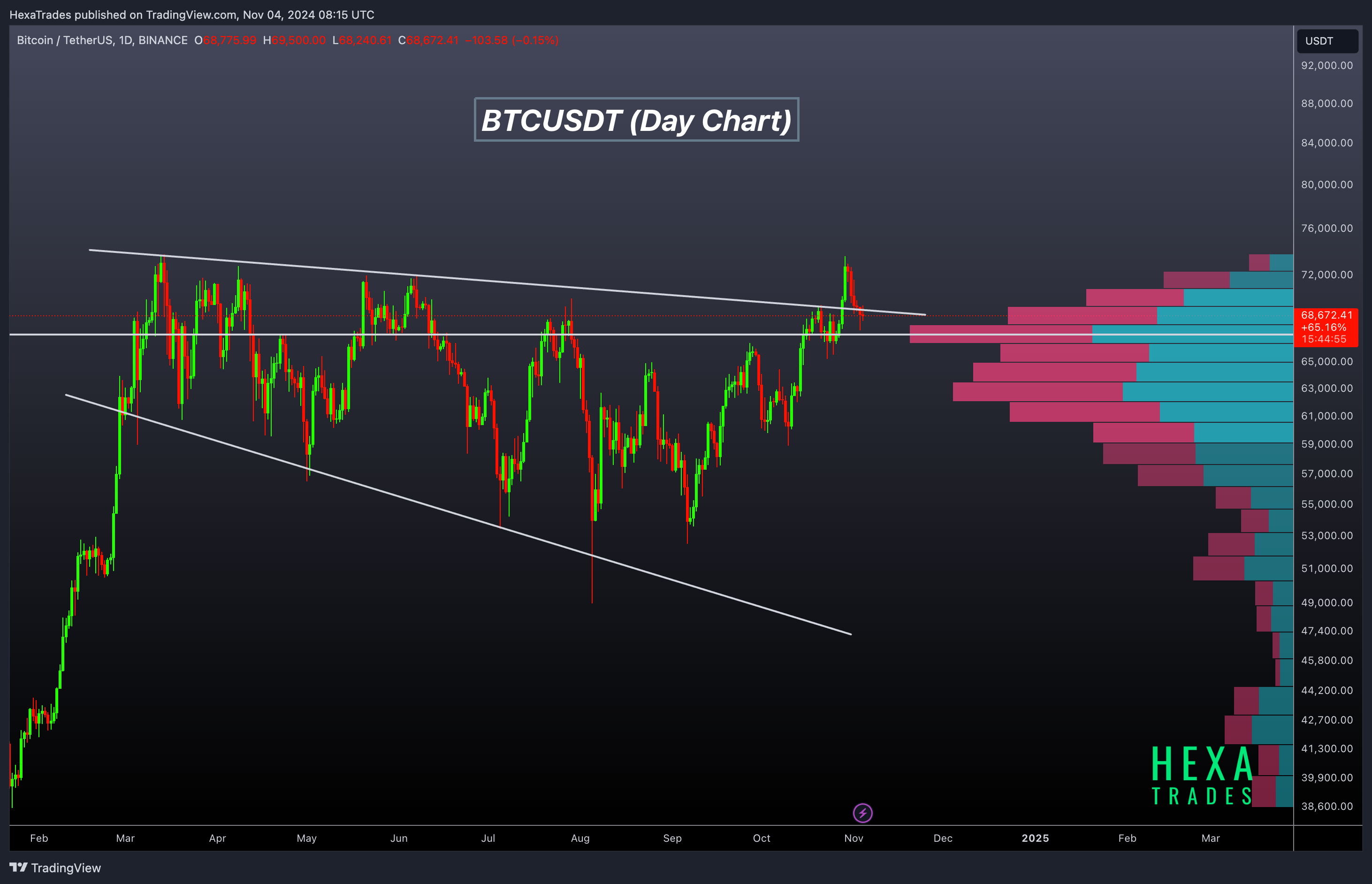Image resolution: width=1372 pixels, height=884 pixels.
Task: Click the Dec time axis label
Action: tap(943, 838)
